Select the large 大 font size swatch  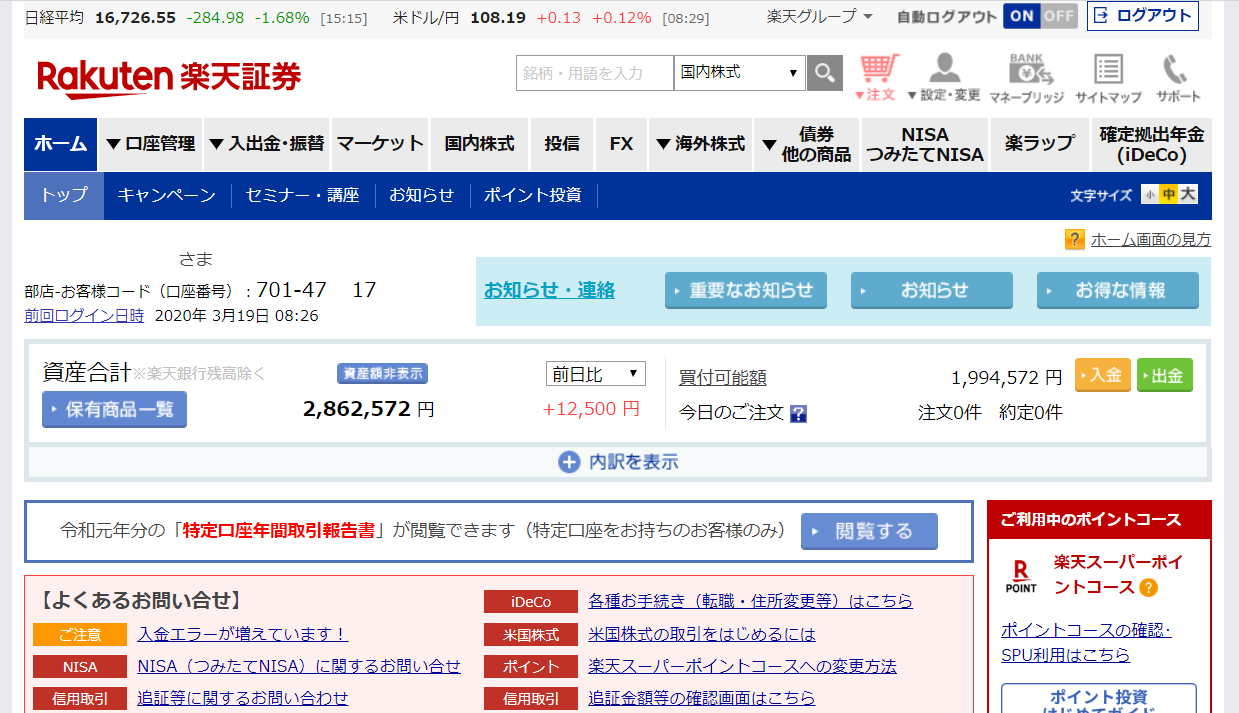1187,195
